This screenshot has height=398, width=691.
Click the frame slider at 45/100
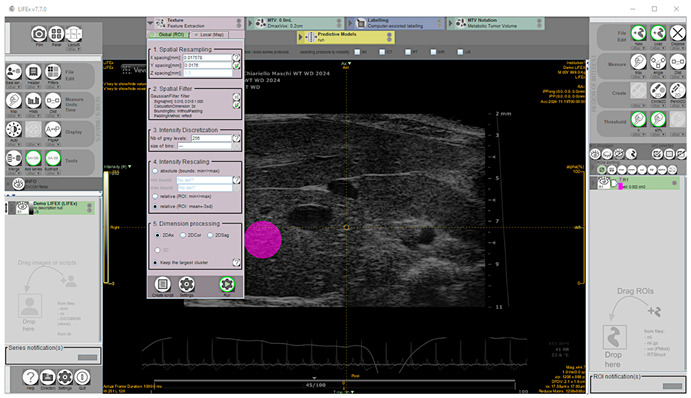coord(315,385)
